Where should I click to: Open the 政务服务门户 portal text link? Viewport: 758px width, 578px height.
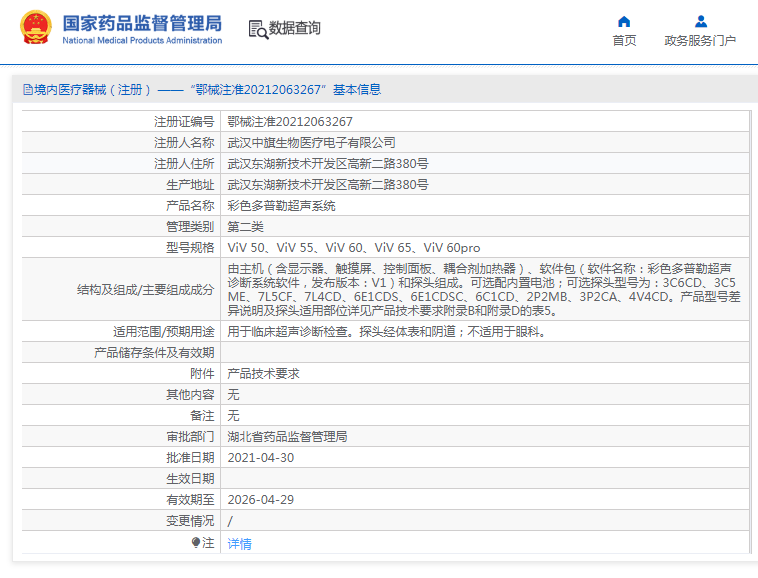700,41
